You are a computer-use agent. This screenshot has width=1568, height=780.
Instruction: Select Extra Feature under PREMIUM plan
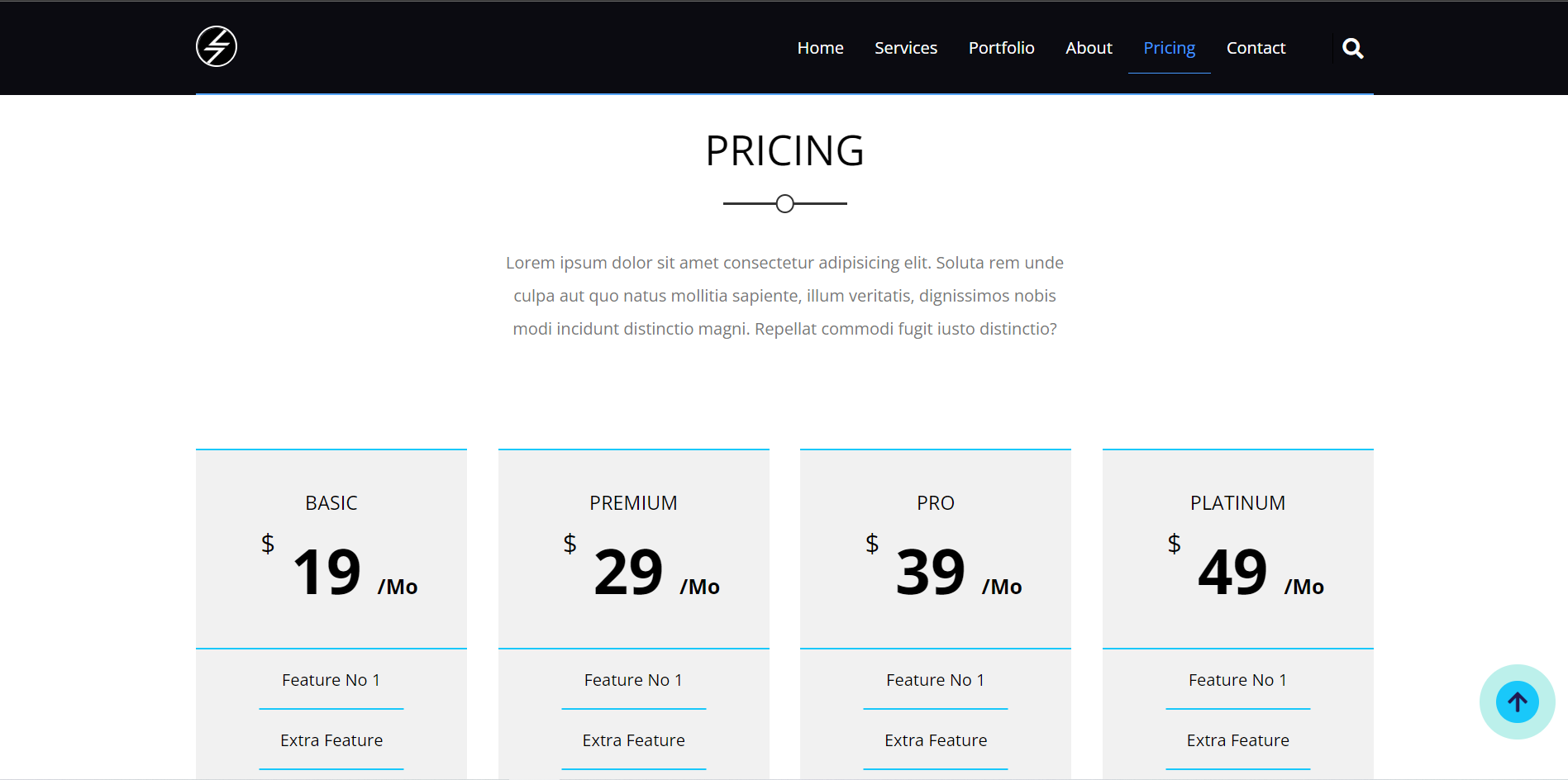point(633,740)
